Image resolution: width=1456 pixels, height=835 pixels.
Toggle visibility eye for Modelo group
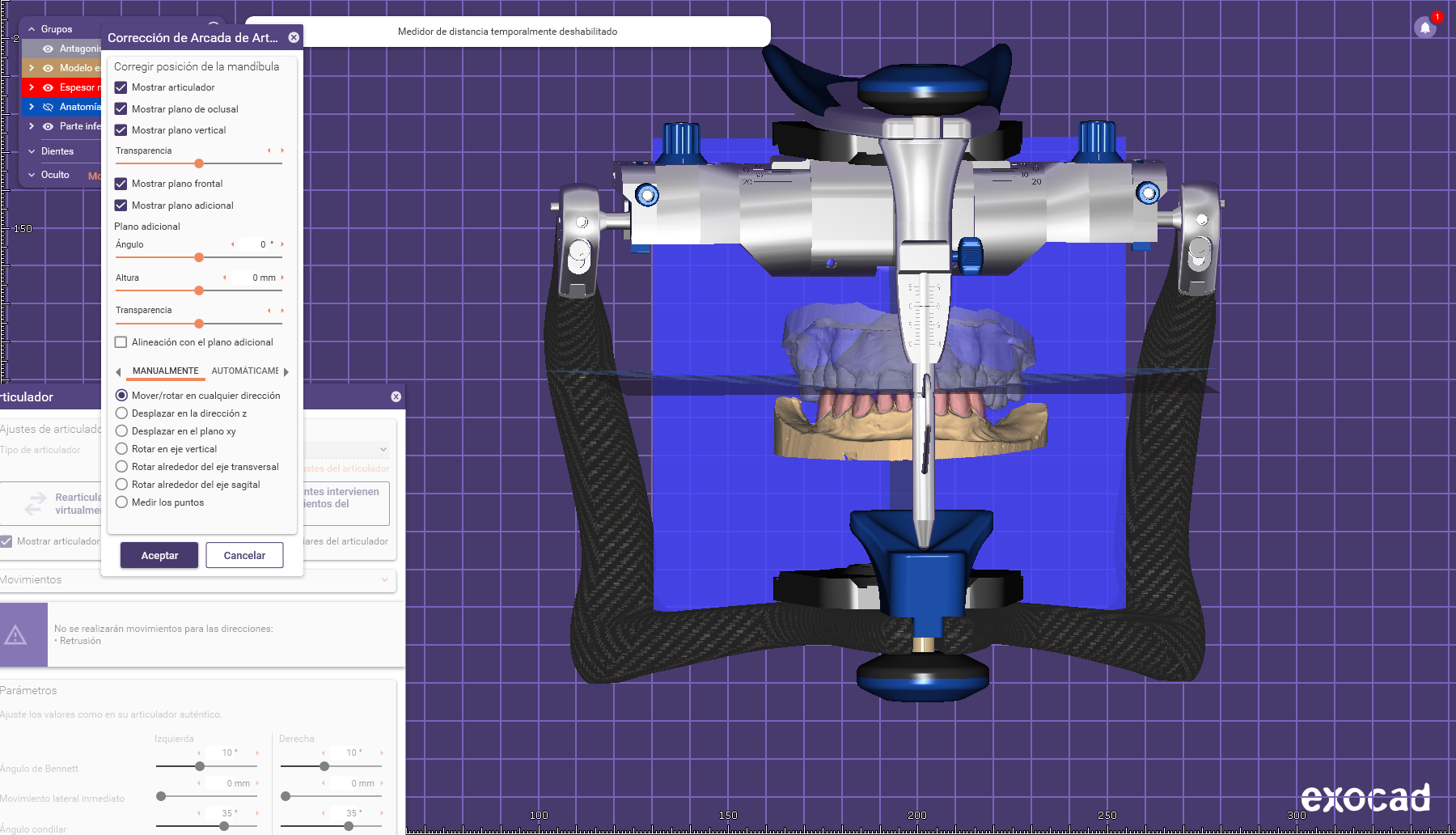[48, 68]
